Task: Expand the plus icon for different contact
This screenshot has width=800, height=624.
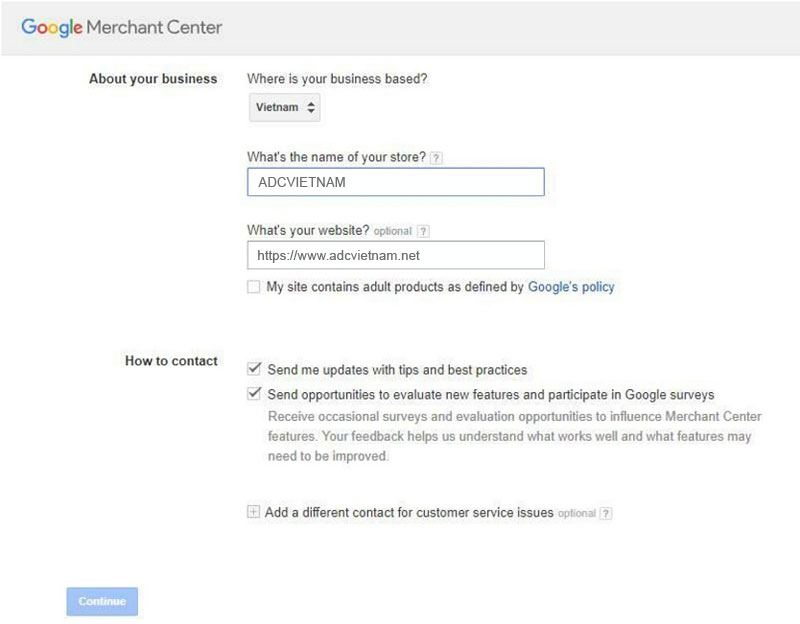Action: click(x=254, y=513)
